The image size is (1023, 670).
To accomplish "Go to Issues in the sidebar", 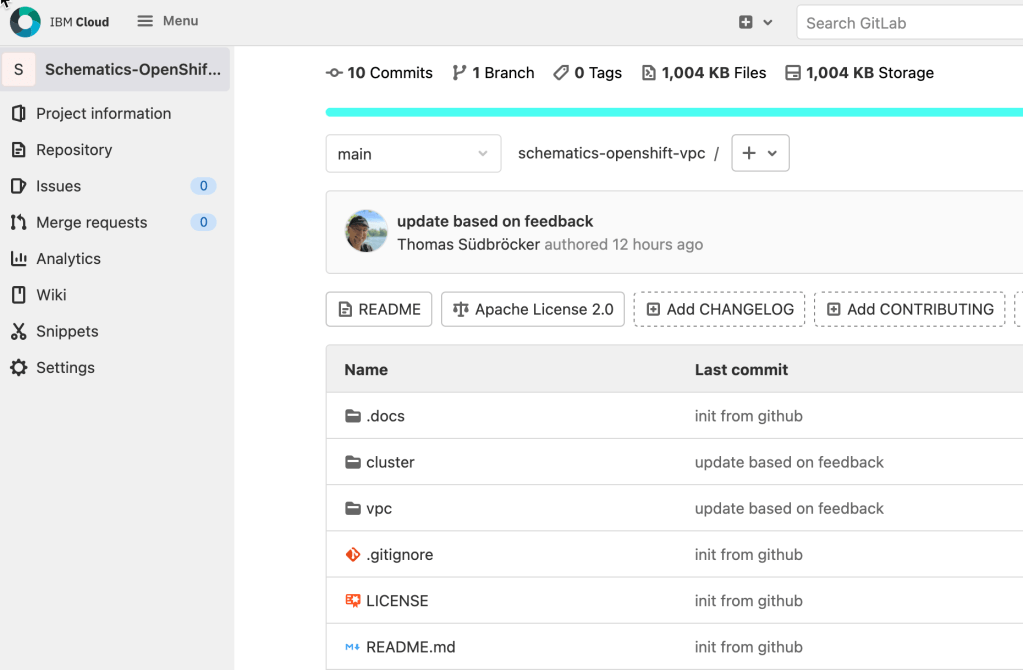I will click(x=58, y=186).
